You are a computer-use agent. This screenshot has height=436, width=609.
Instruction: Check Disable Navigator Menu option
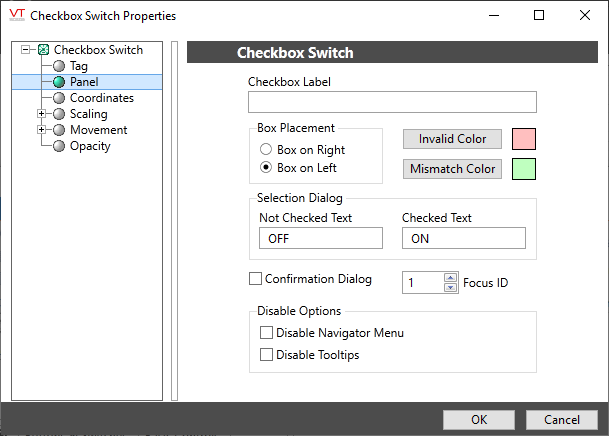pyautogui.click(x=266, y=333)
